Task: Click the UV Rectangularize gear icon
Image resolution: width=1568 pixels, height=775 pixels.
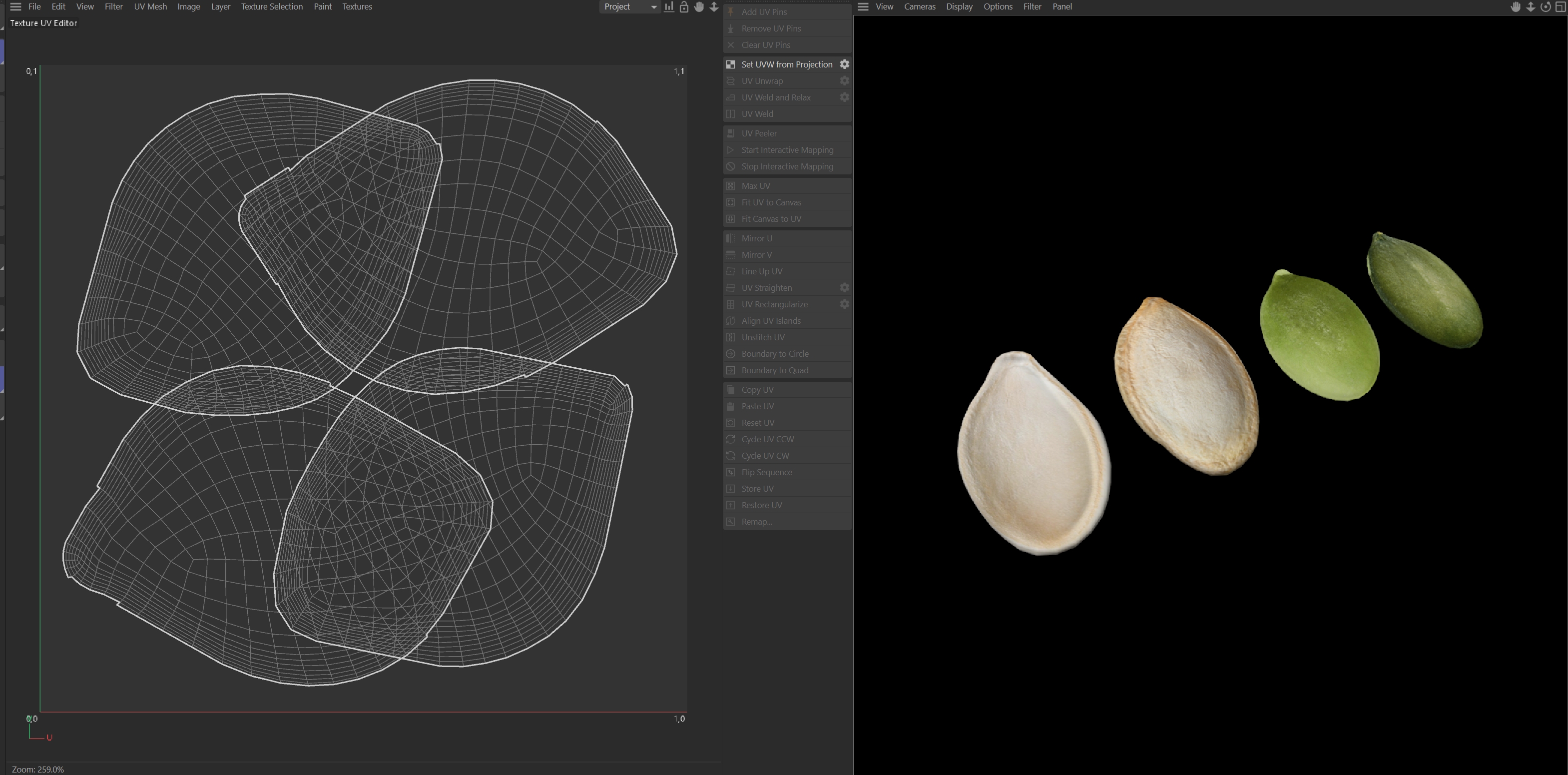Action: 844,304
